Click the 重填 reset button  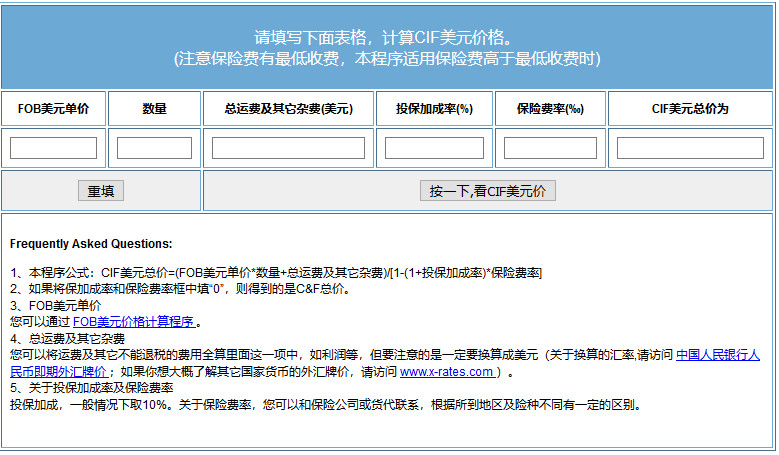(101, 191)
